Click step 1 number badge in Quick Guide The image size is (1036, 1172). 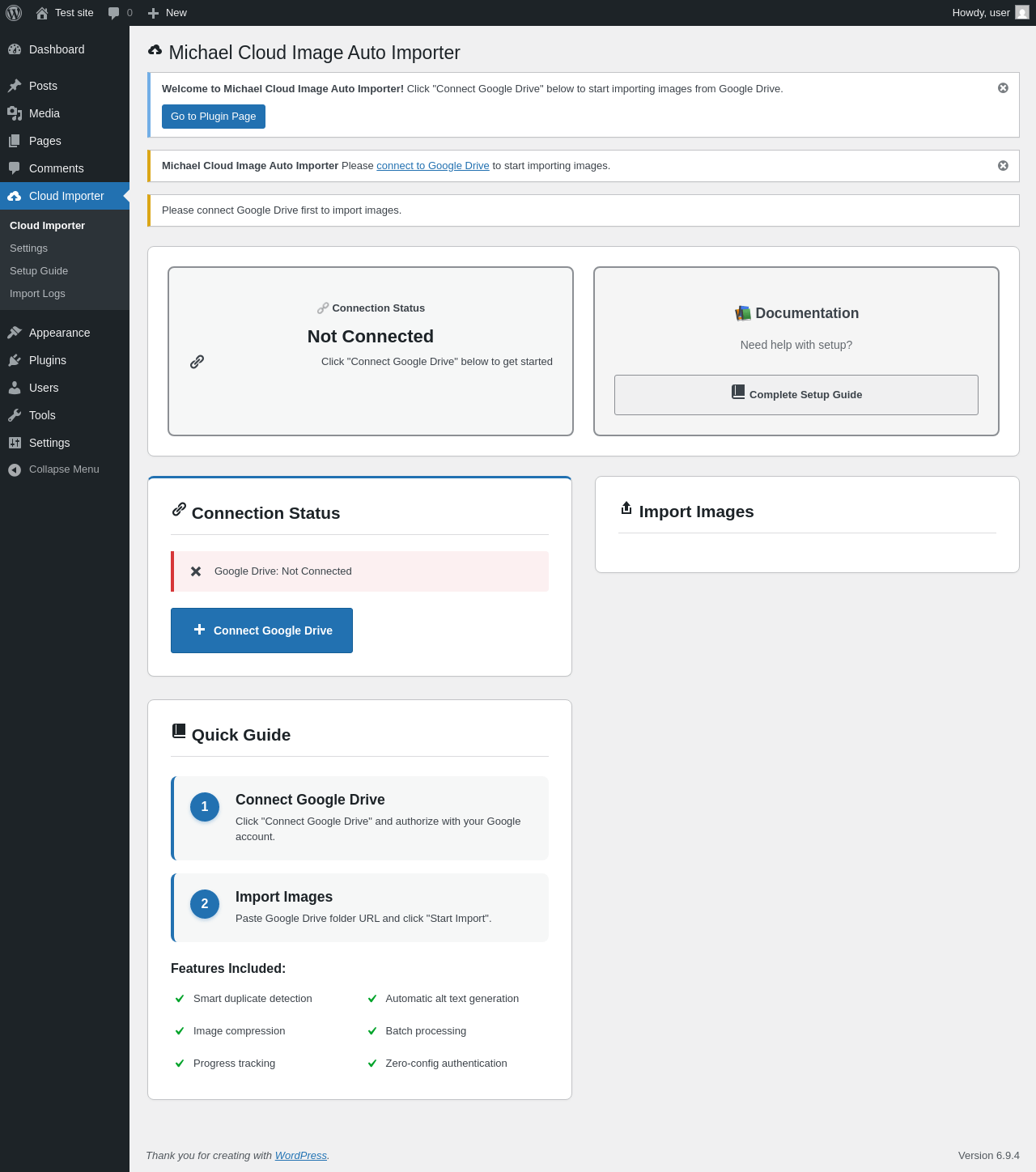[x=205, y=807]
